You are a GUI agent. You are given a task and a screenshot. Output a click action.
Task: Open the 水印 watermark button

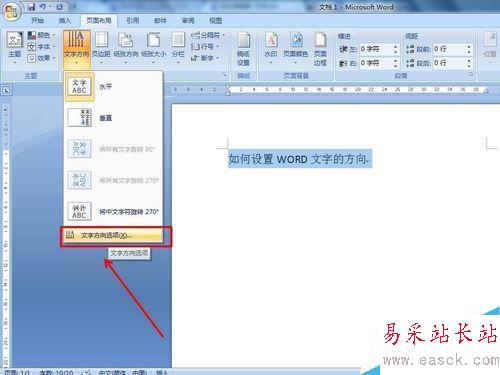click(271, 47)
